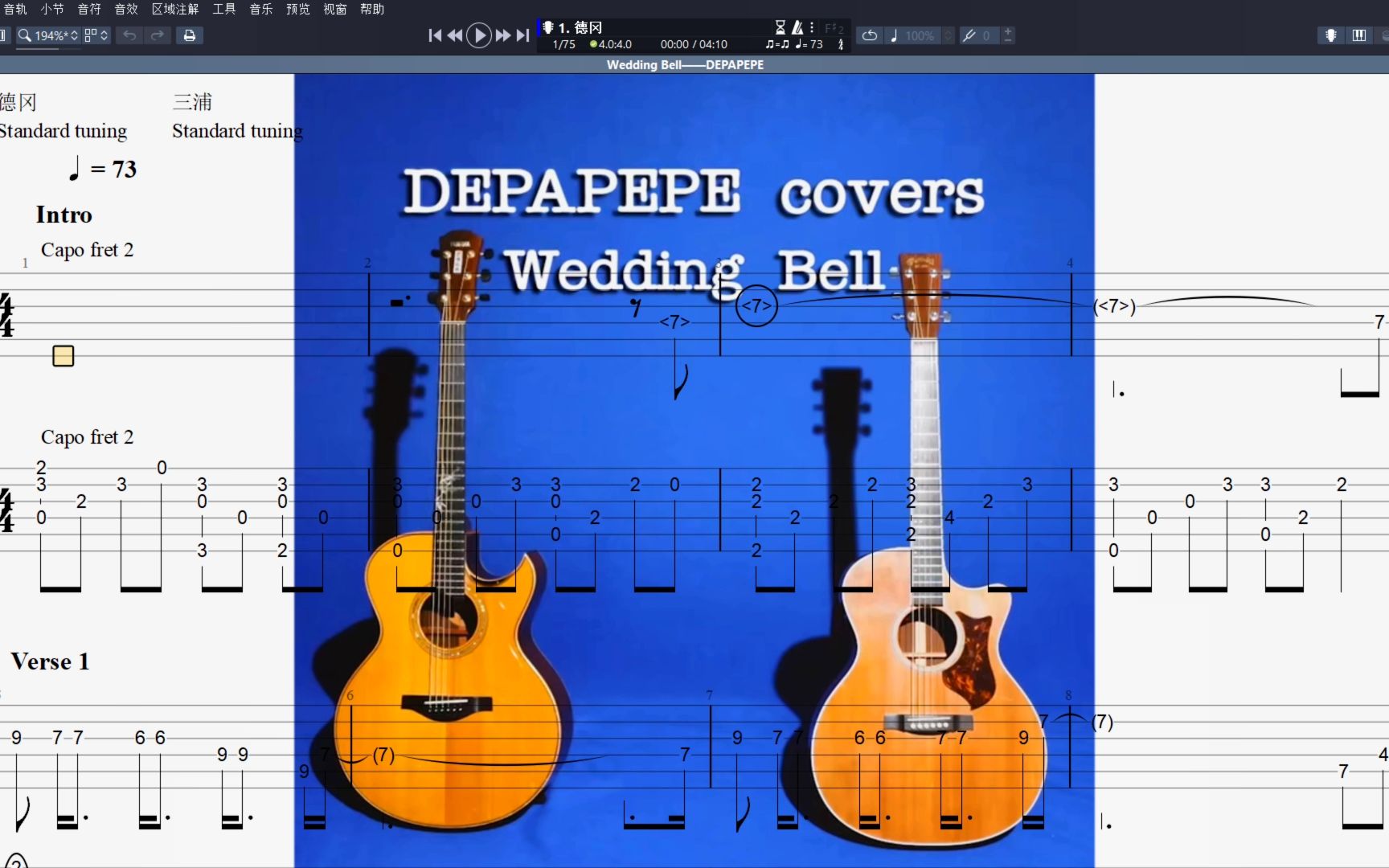Open the 帮助 (Help) menu
The height and width of the screenshot is (868, 1389).
[372, 9]
